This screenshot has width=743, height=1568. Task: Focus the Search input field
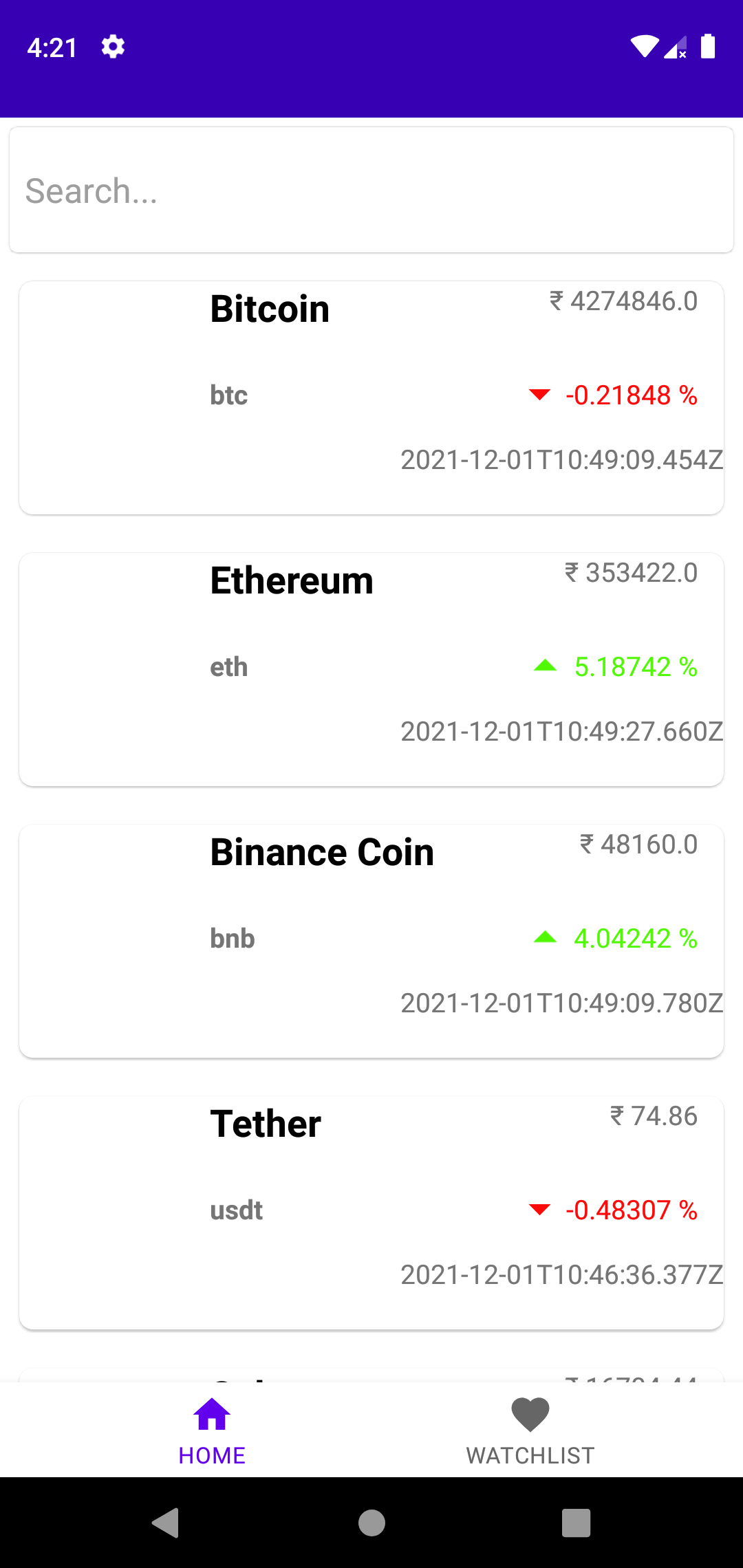pyautogui.click(x=371, y=190)
